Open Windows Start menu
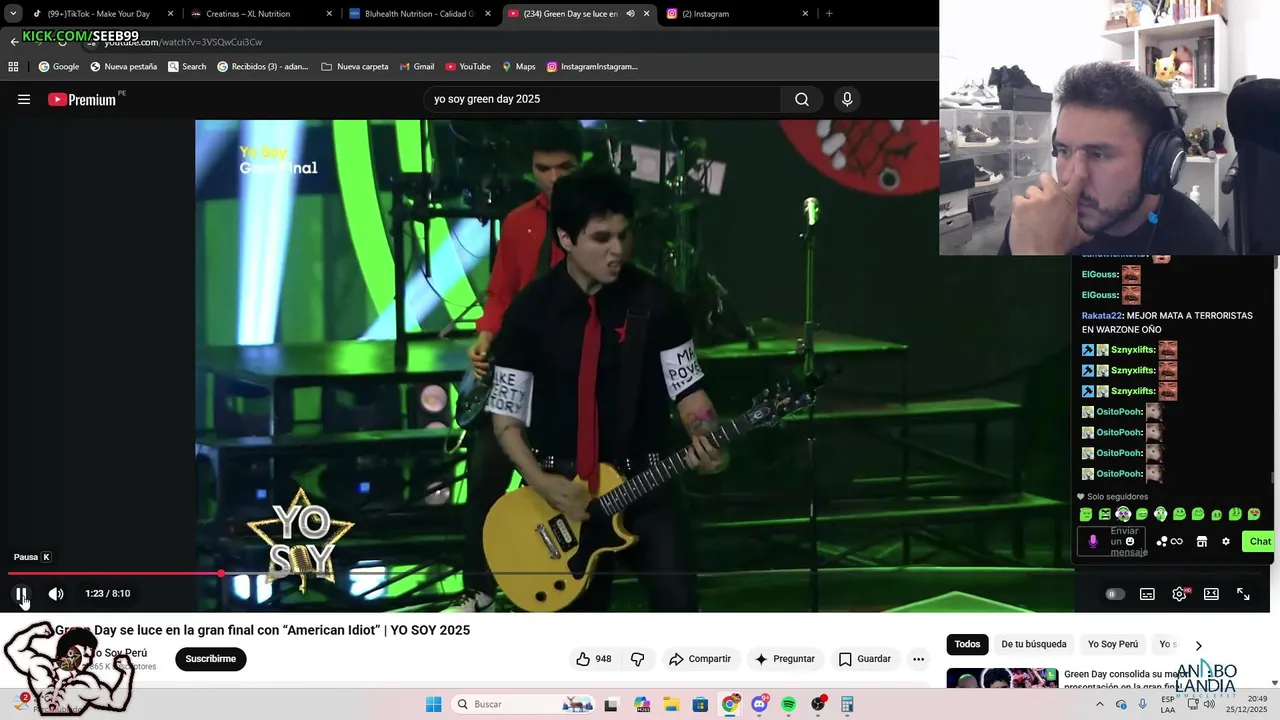 pos(433,704)
